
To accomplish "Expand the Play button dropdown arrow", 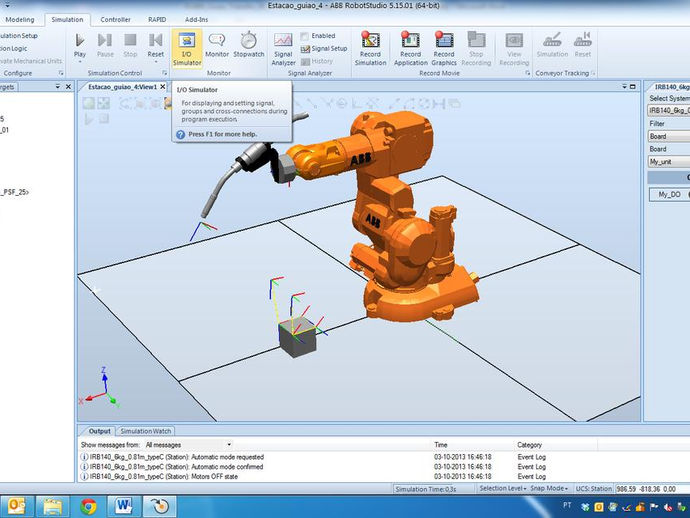I will 80,62.
